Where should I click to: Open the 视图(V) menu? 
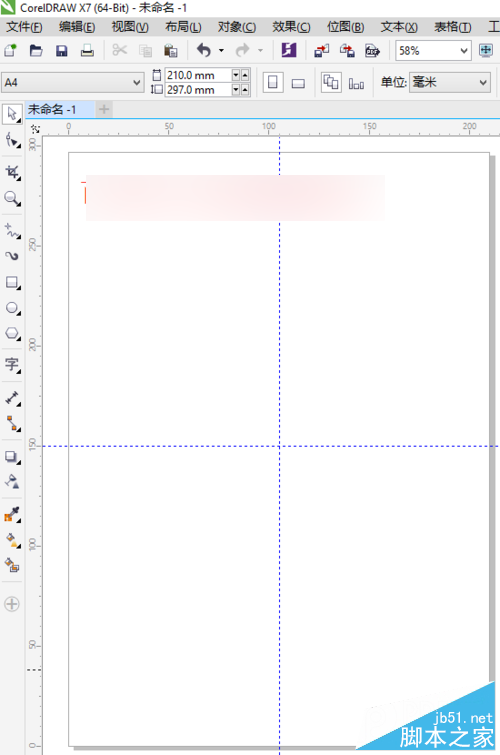pyautogui.click(x=130, y=27)
